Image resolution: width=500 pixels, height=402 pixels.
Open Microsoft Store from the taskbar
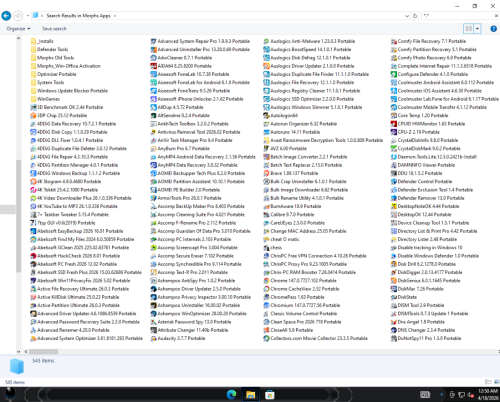[x=269, y=395]
